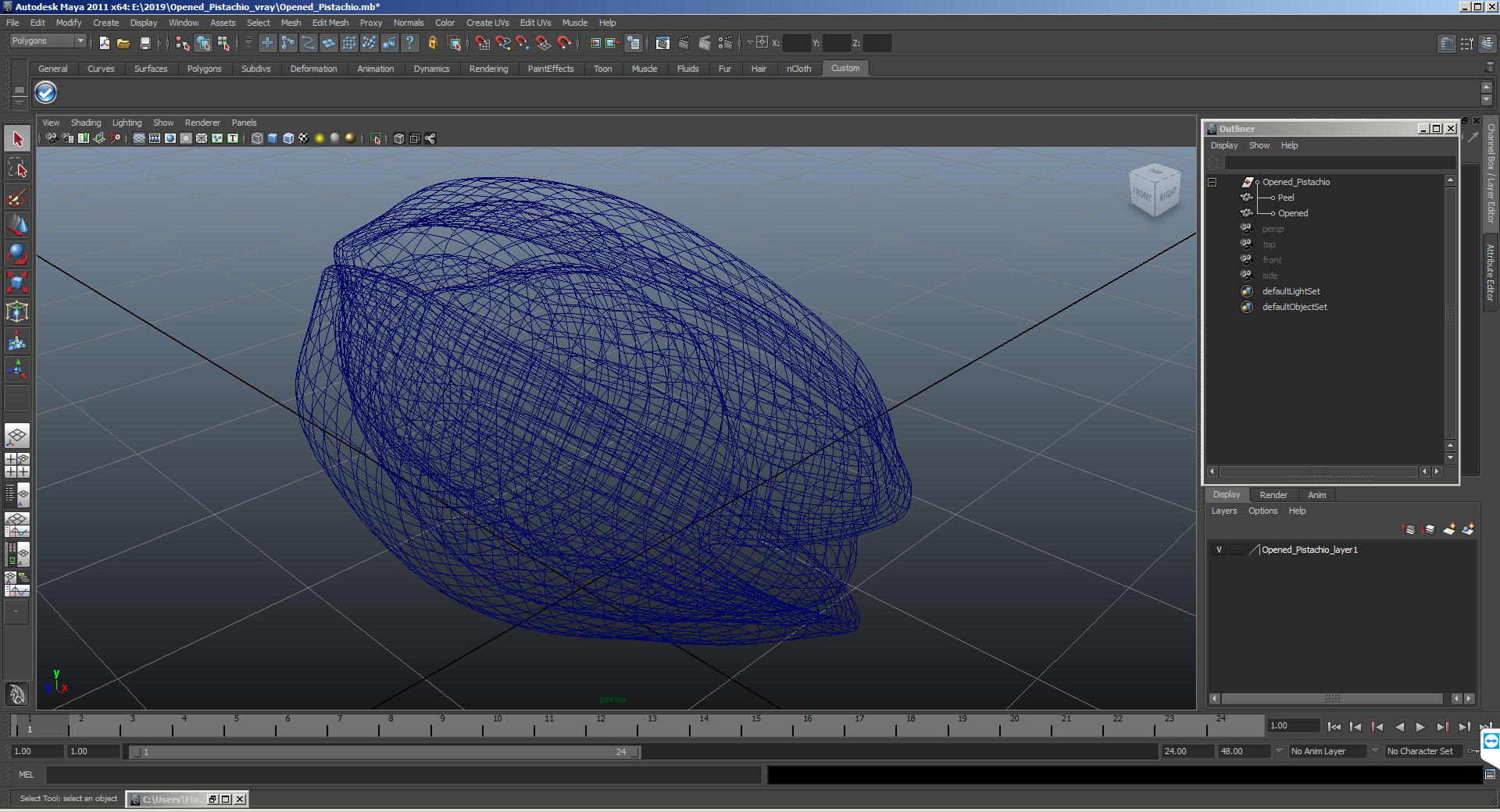Switch to single perspective view layout
1500x812 pixels.
(x=17, y=436)
